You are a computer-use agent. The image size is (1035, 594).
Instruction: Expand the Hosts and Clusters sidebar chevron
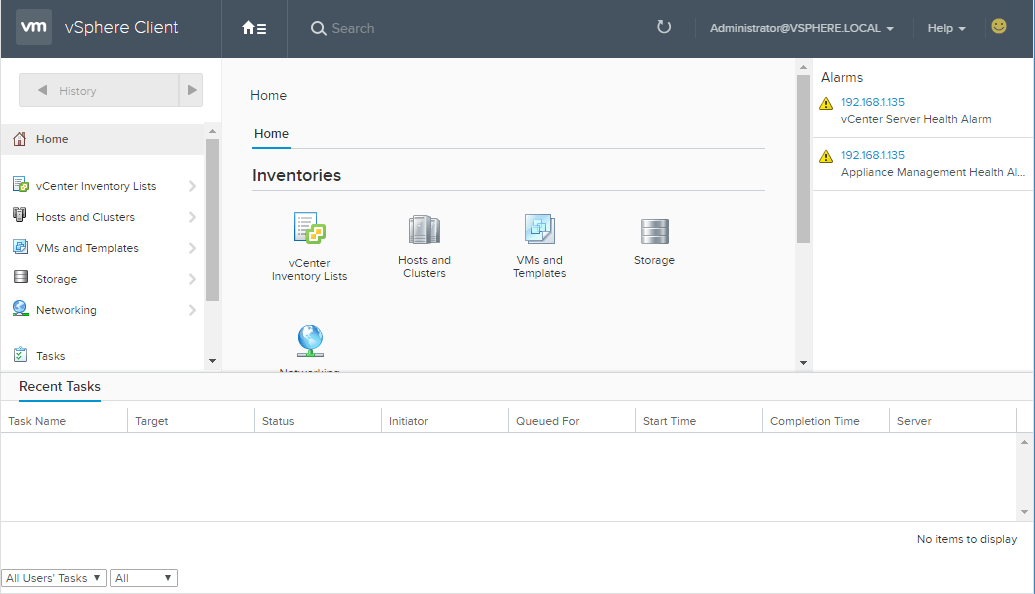tap(192, 217)
